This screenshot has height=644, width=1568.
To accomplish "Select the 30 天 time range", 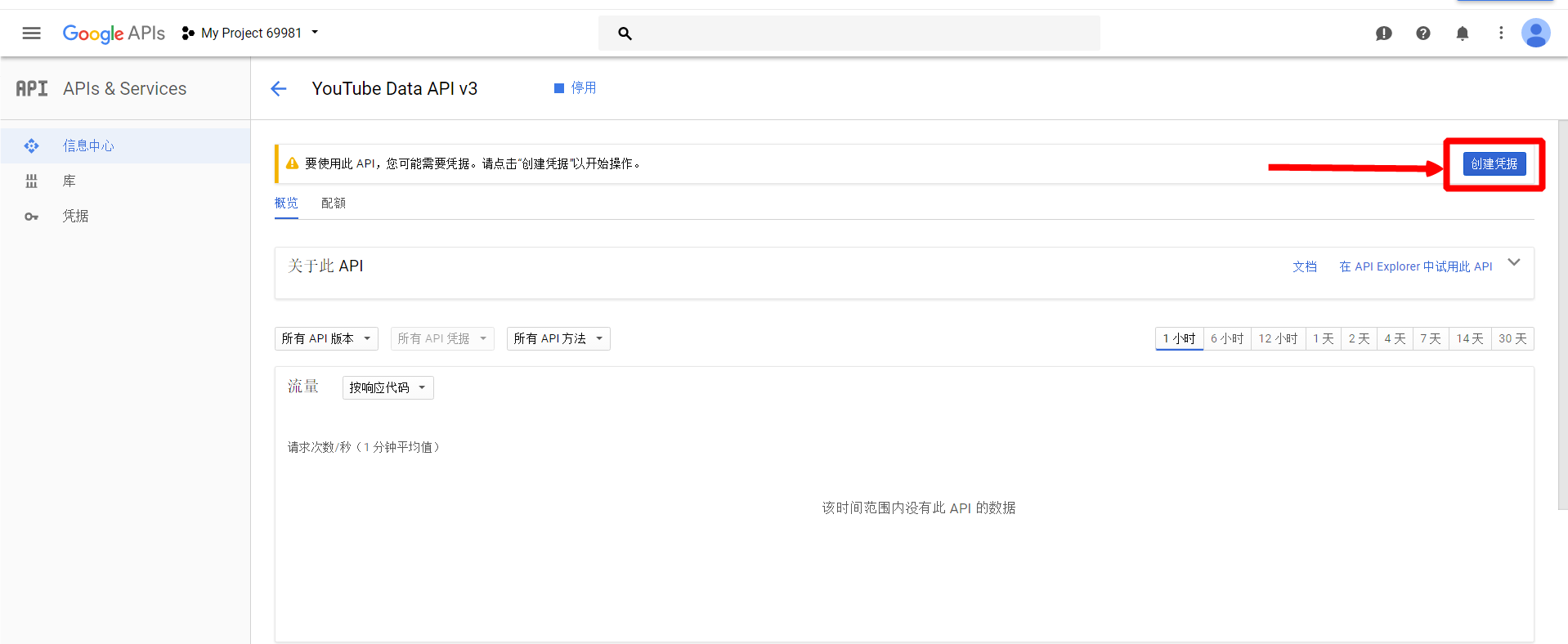I will [x=1512, y=338].
